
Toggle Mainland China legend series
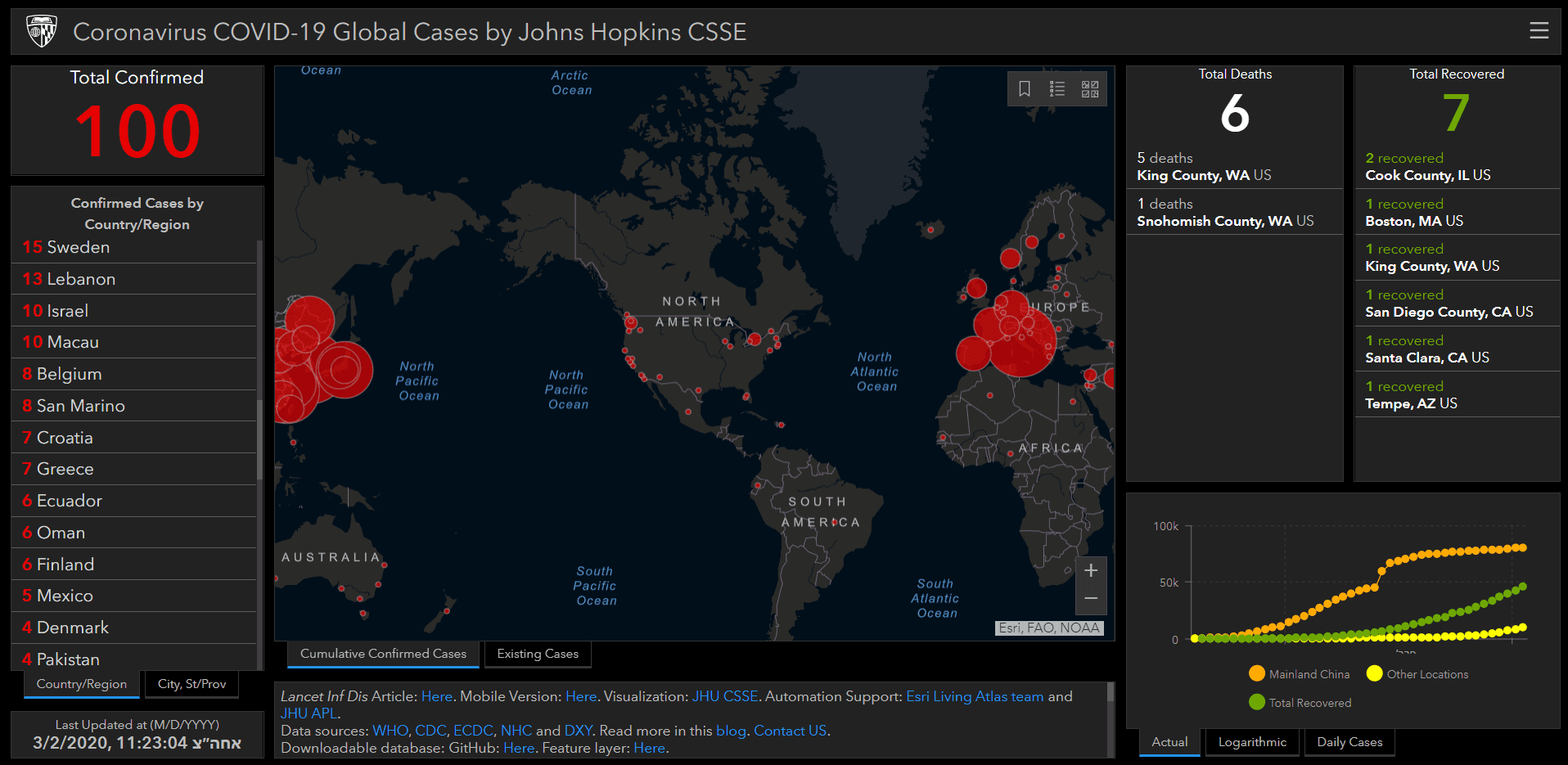pos(1300,674)
